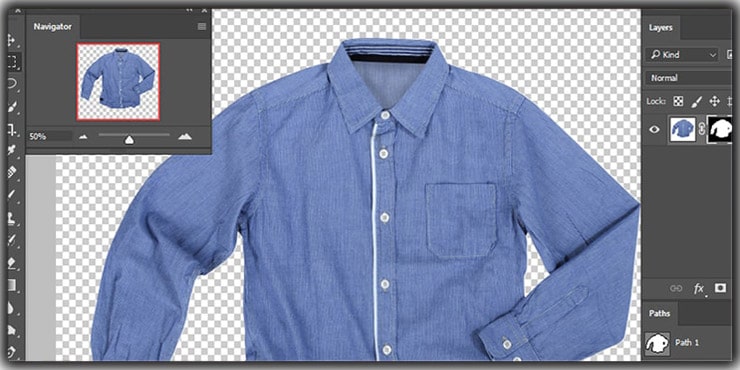Toggle lock transparent pixels
This screenshot has height=370, width=740.
pos(678,101)
